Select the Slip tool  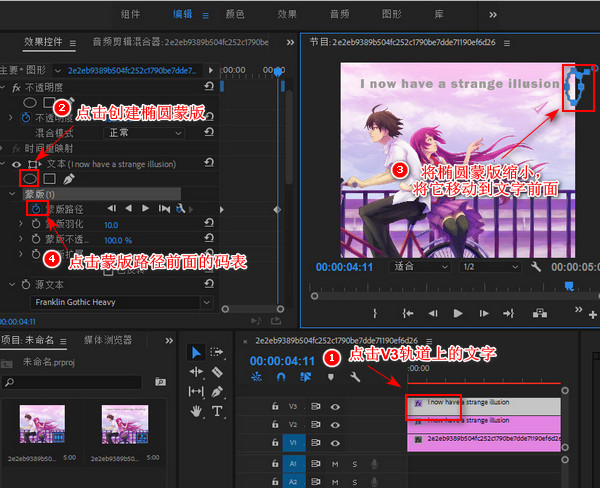tap(196, 391)
